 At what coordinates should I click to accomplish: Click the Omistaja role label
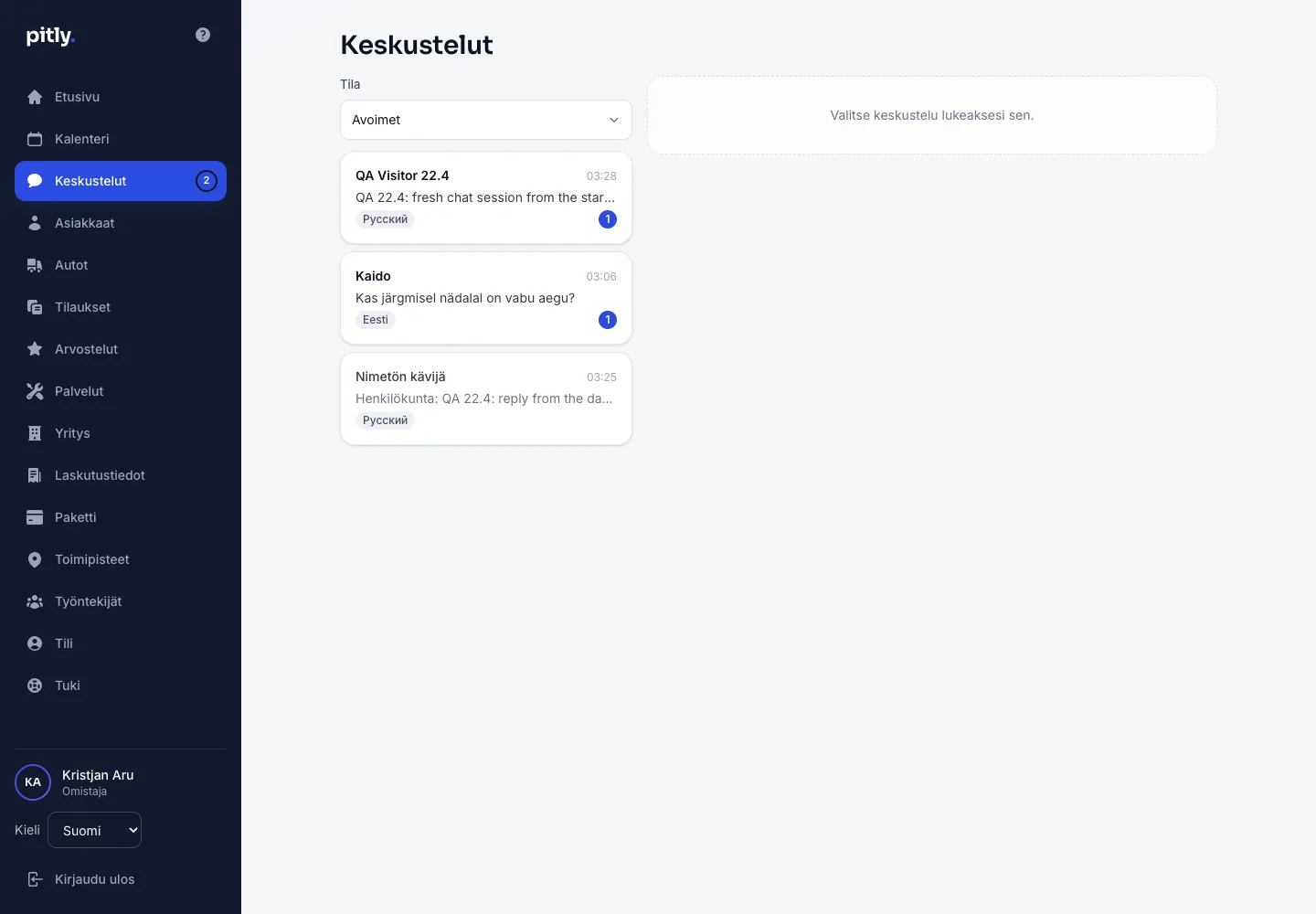(84, 792)
